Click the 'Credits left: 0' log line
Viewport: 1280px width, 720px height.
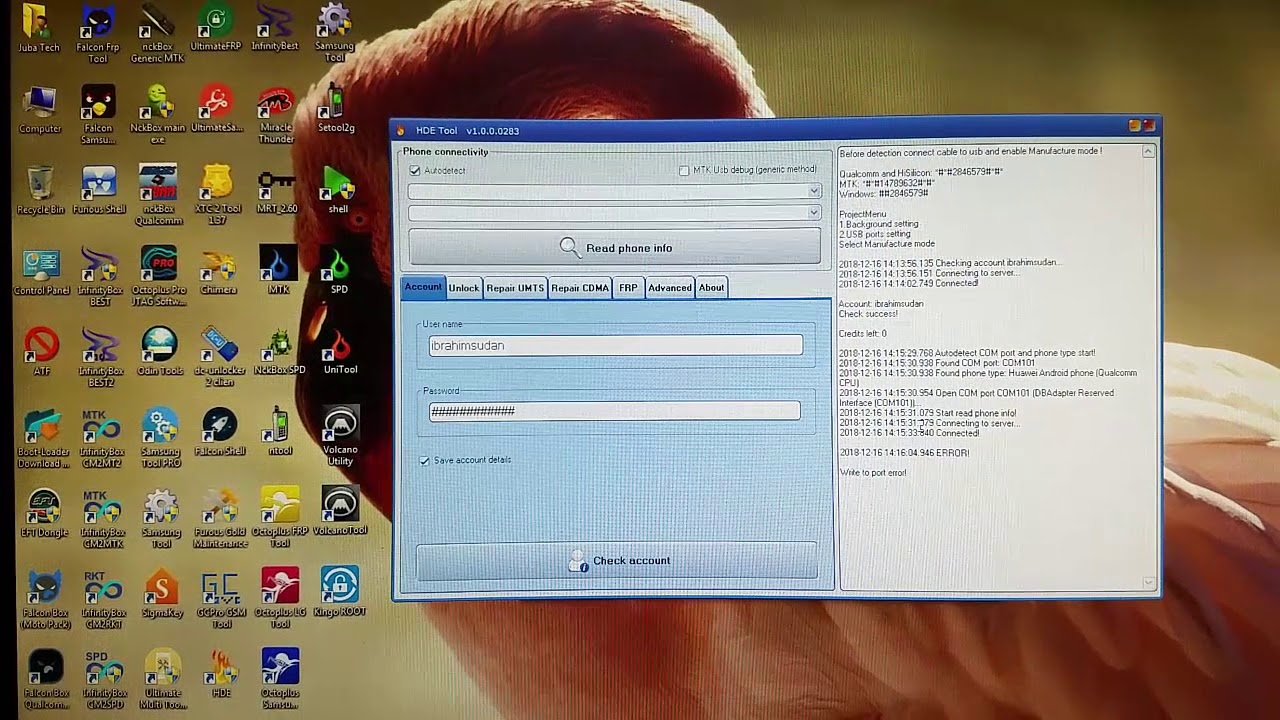click(x=863, y=334)
